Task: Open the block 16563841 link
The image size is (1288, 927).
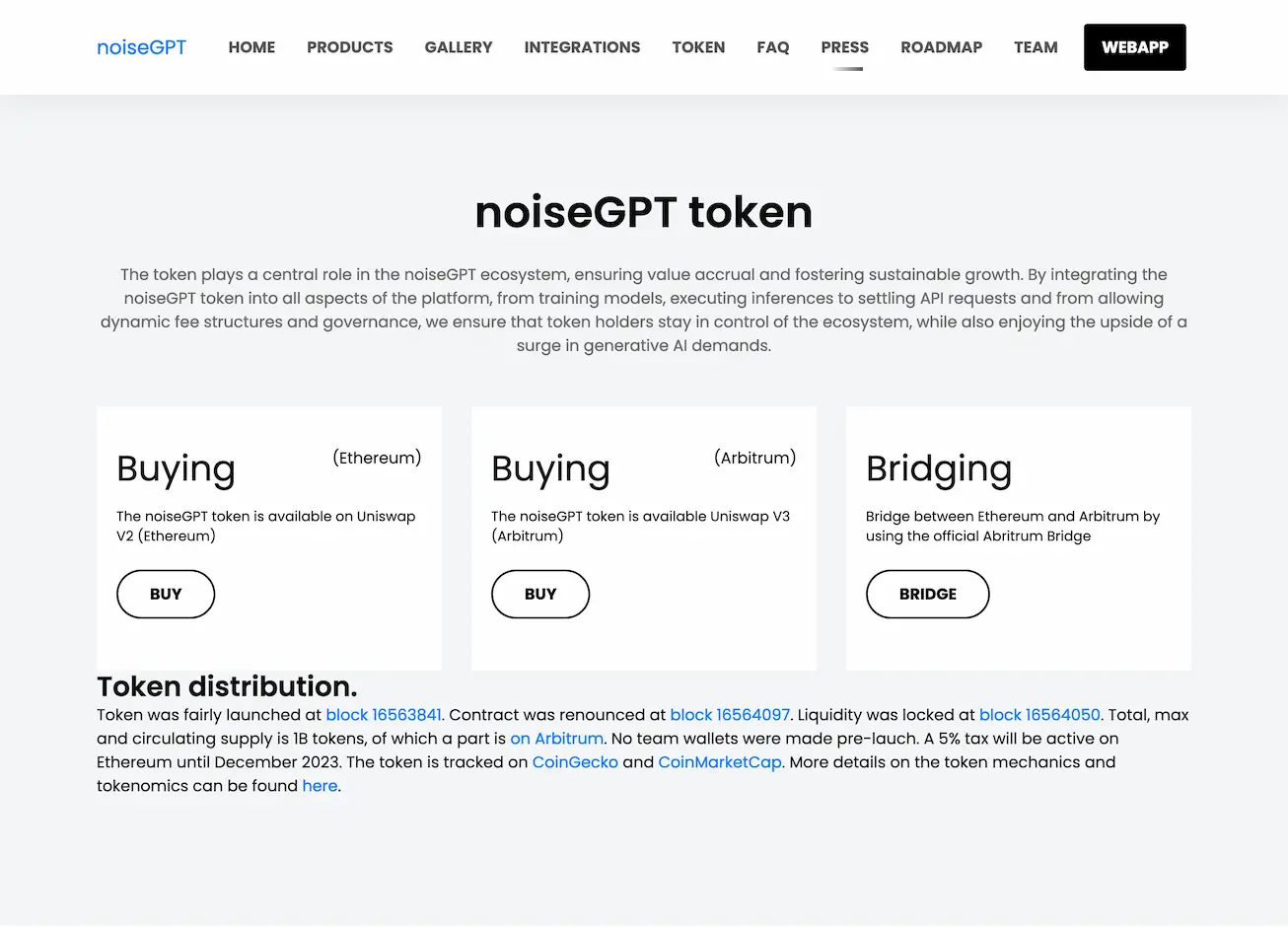Action: (x=384, y=714)
